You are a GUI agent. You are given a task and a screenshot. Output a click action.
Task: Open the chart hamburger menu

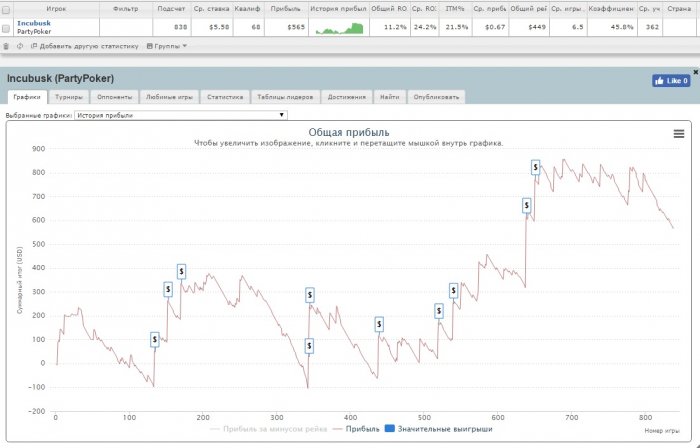click(679, 133)
